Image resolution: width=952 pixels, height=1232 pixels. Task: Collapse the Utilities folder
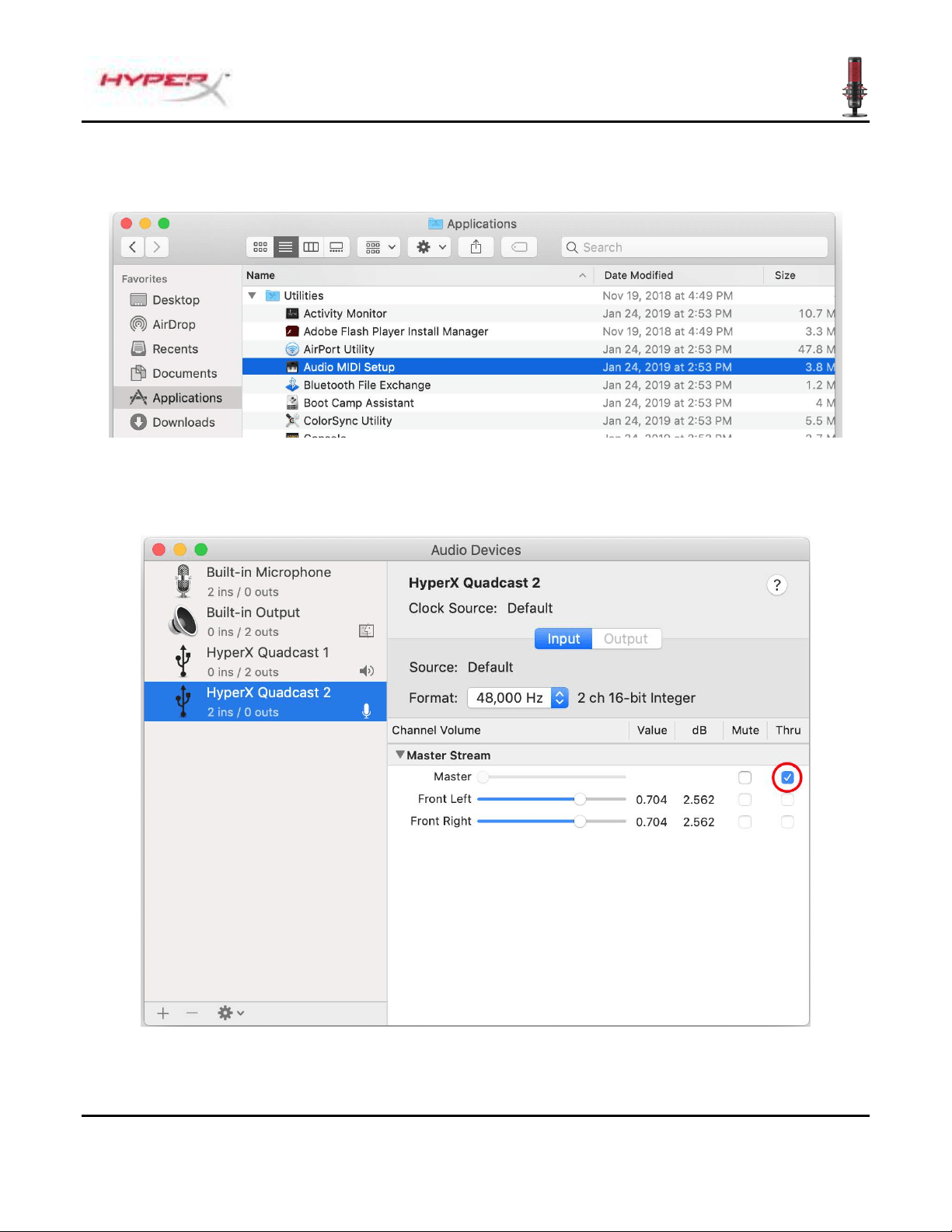[252, 295]
